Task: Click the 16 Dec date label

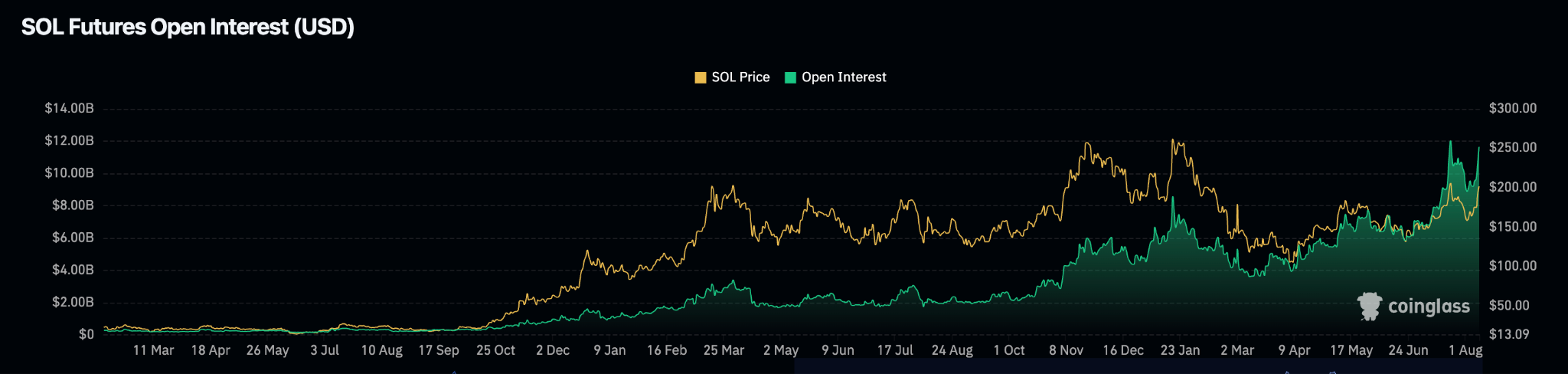Action: tap(1123, 350)
